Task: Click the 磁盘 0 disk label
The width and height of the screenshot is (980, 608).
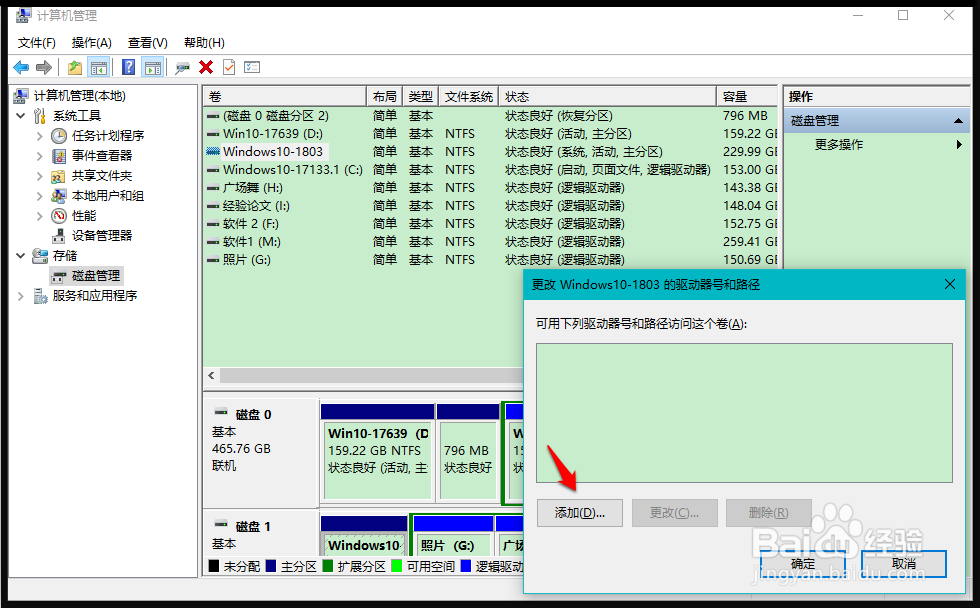Action: (253, 414)
